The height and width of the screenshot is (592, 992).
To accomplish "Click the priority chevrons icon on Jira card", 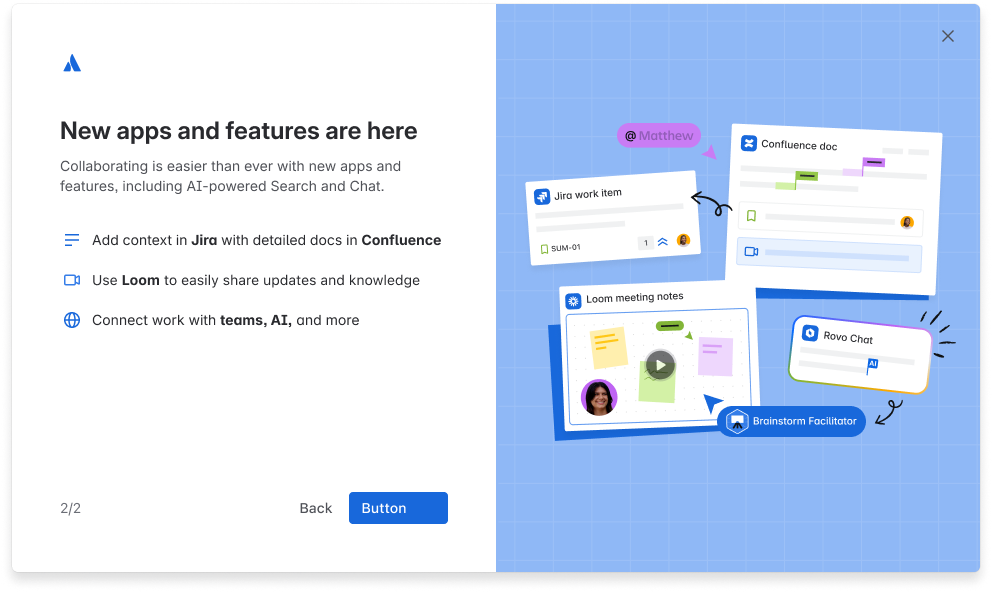I will [662, 242].
